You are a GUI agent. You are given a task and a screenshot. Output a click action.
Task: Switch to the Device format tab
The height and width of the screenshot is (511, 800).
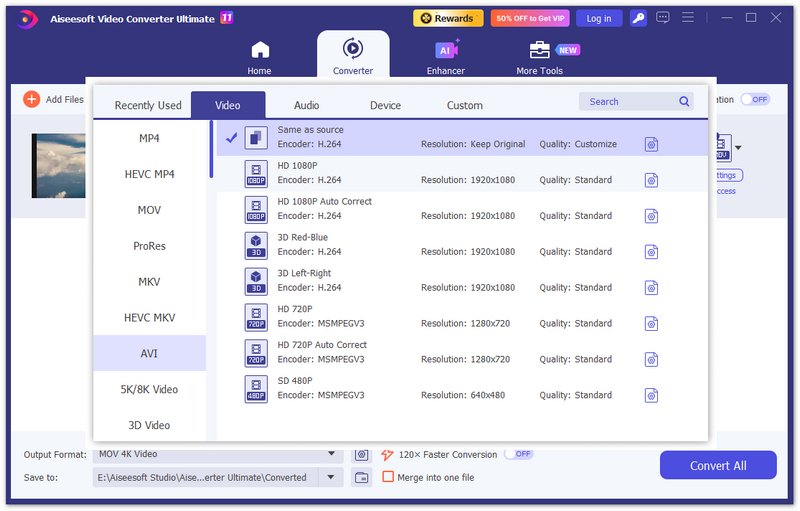pos(385,105)
